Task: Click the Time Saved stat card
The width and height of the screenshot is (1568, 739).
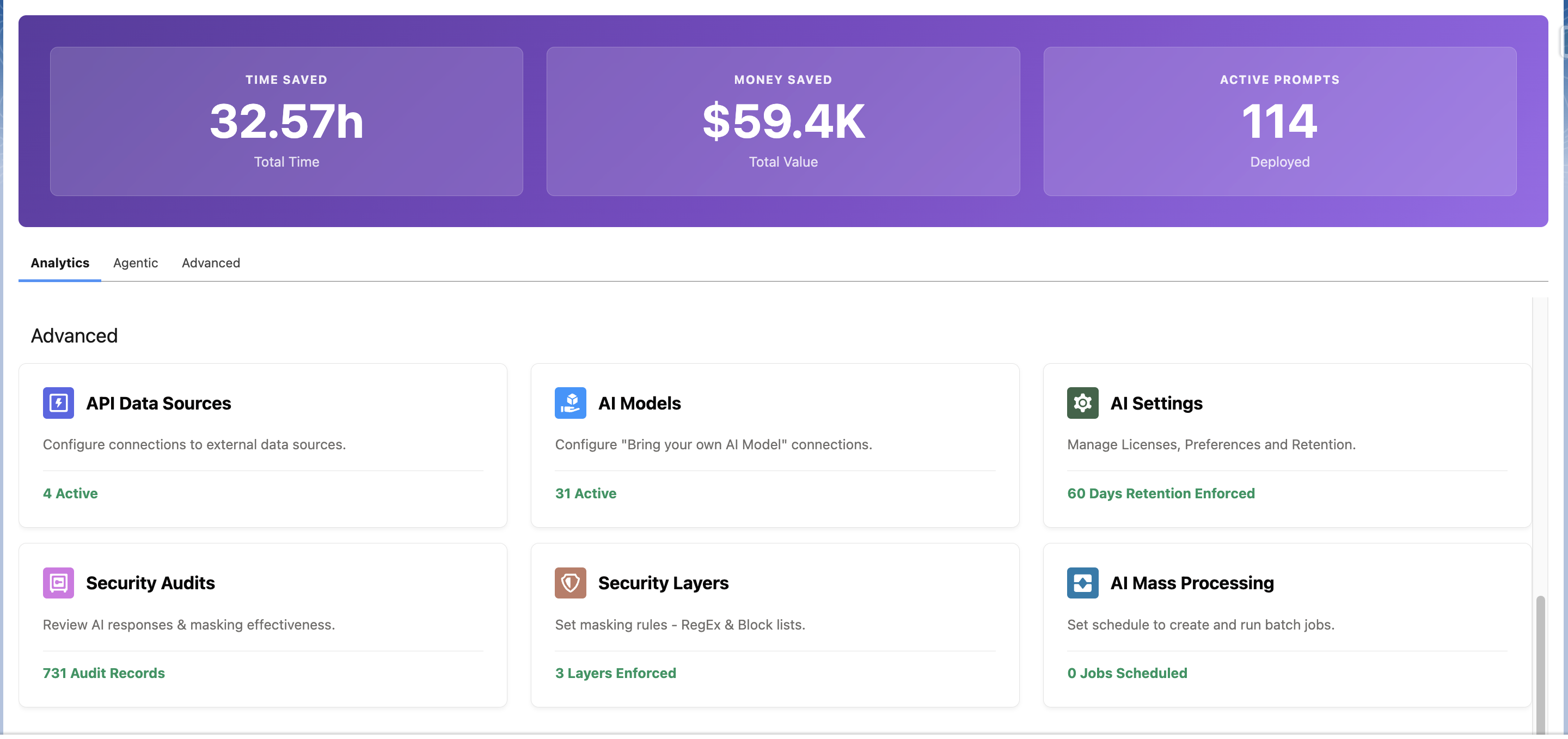Action: coord(286,122)
